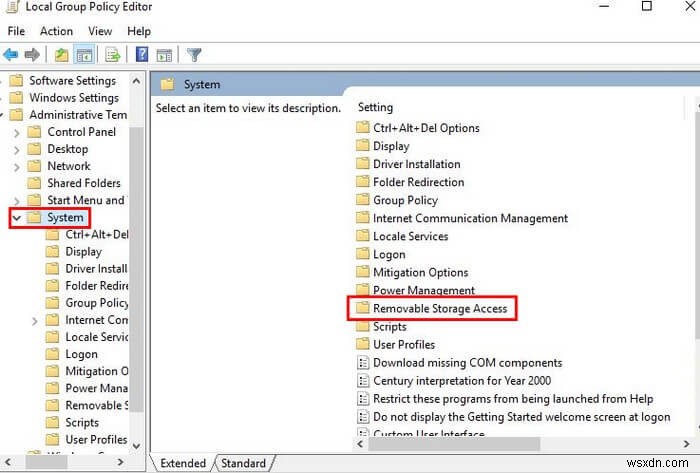Select Shared Folders in the tree
This screenshot has width=700, height=473.
point(84,183)
